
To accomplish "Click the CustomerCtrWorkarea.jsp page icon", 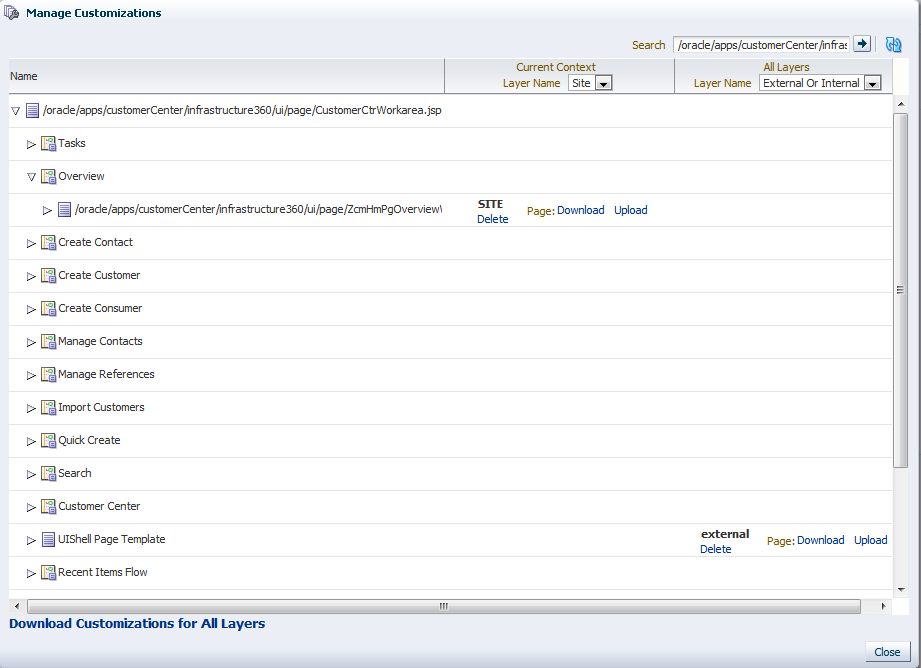I will [x=32, y=110].
